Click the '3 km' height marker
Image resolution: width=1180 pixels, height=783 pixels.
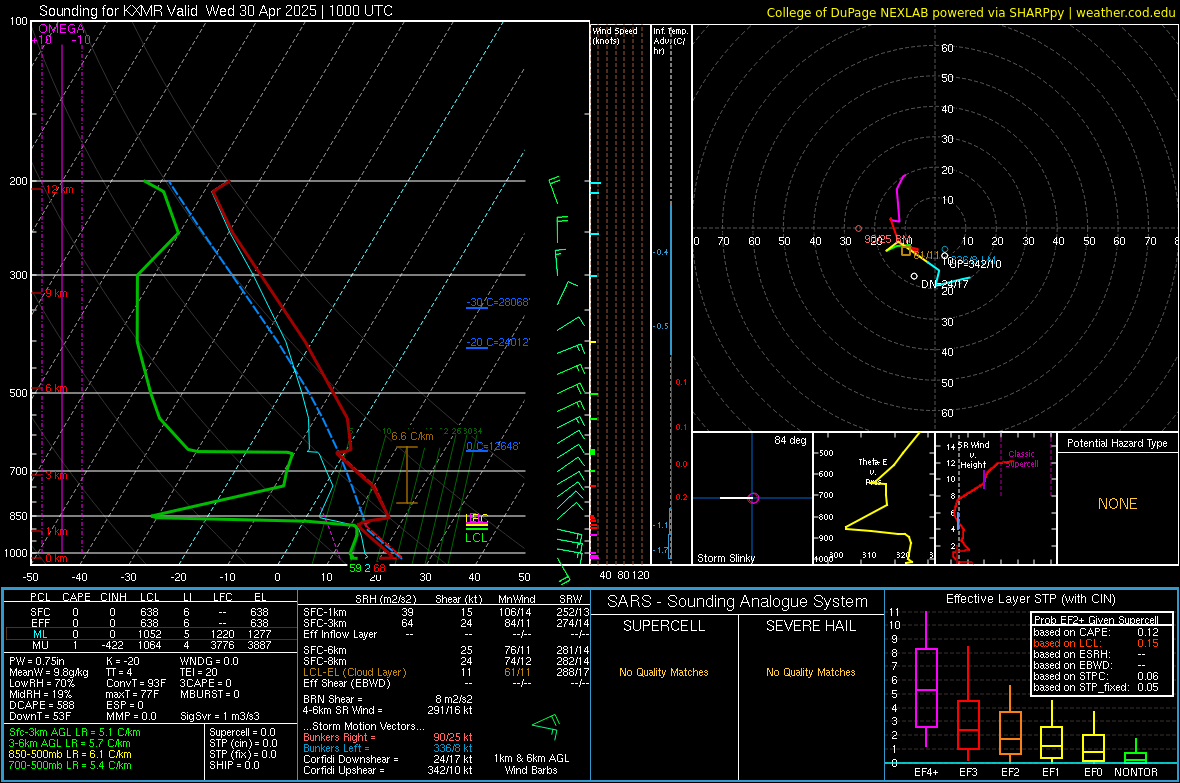coord(56,476)
